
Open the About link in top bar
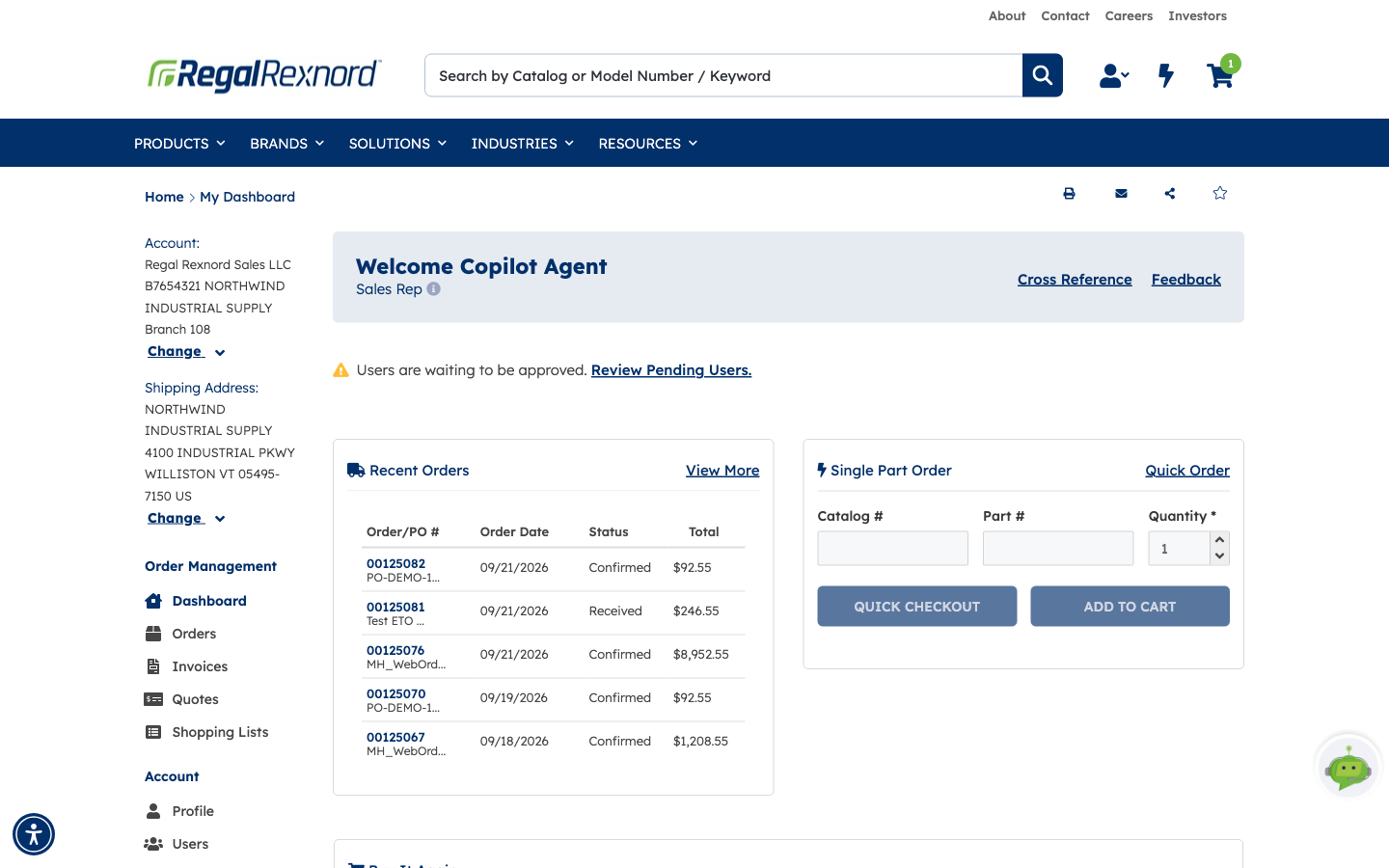coord(1007,15)
